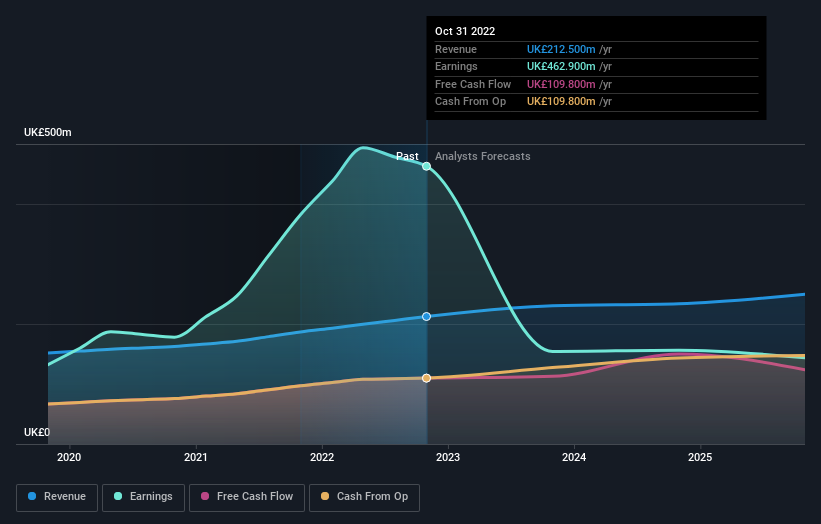Click the Analysts Forecasts label
The image size is (821, 524).
[x=483, y=157]
